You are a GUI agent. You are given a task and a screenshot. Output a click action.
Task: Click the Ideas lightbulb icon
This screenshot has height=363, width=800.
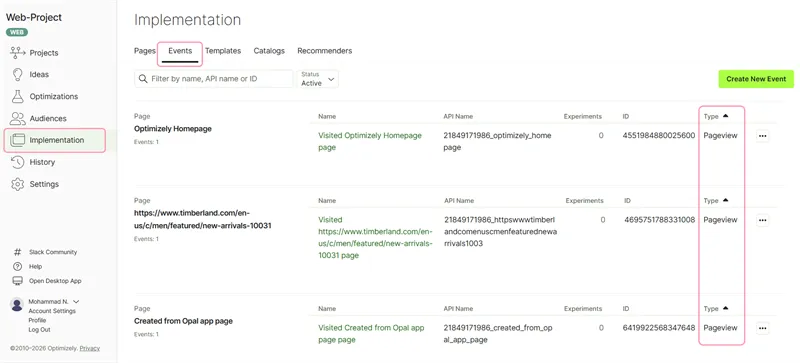17,75
